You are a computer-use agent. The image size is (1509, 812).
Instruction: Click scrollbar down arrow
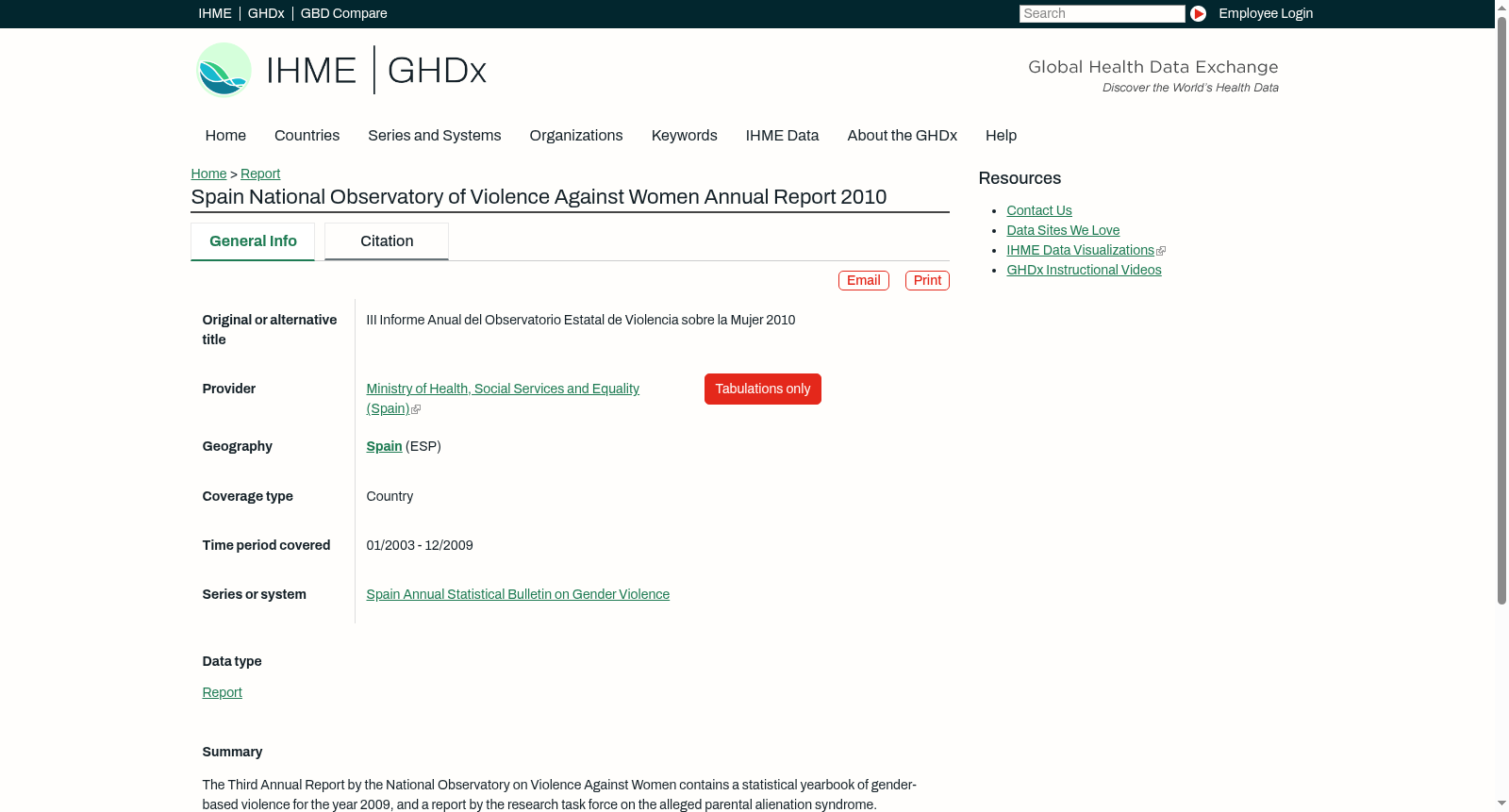click(x=1501, y=804)
